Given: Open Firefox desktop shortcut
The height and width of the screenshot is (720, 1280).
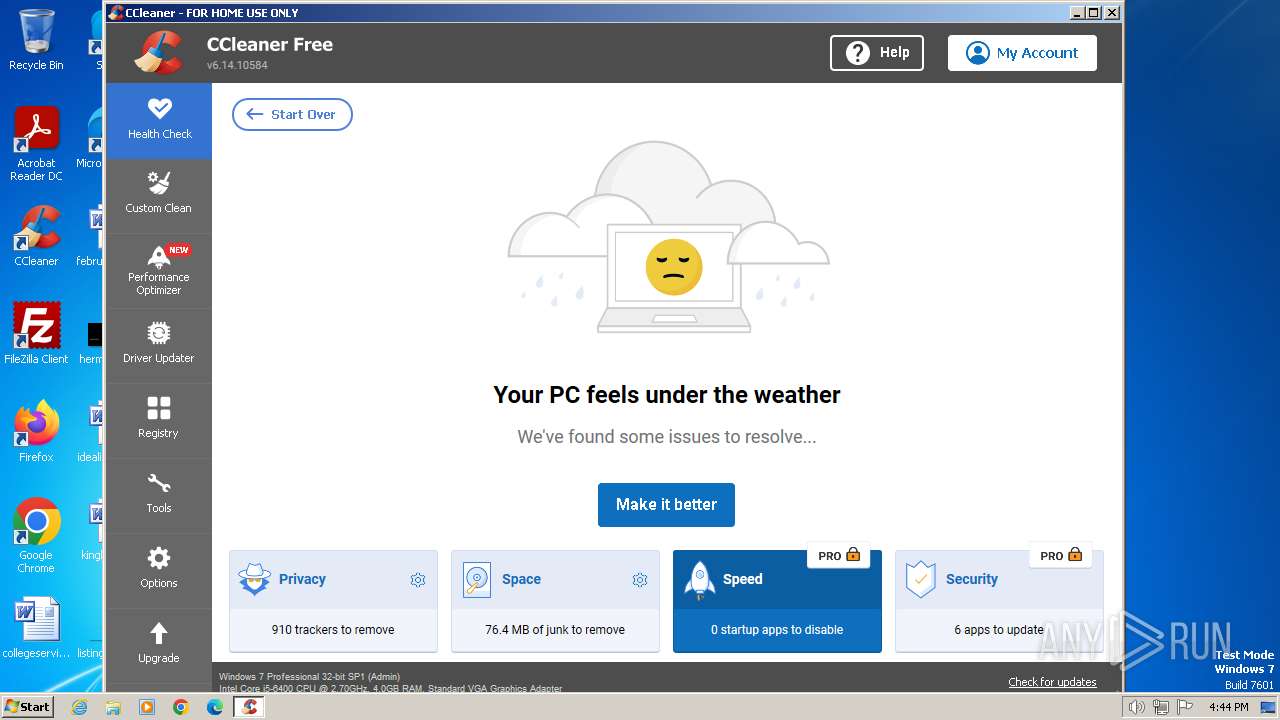Looking at the screenshot, I should coord(36,432).
